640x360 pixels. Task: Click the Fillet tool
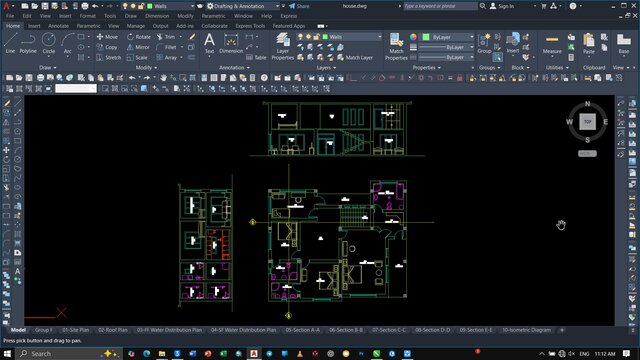[x=167, y=47]
